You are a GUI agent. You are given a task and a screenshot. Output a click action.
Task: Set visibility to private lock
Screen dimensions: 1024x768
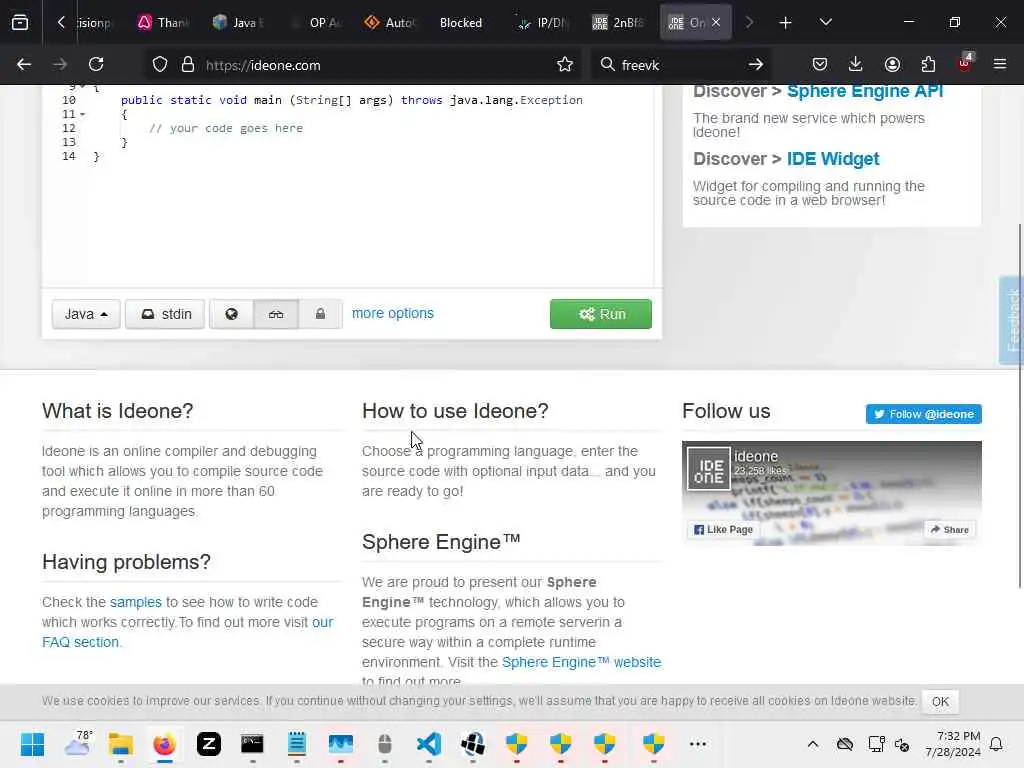320,314
